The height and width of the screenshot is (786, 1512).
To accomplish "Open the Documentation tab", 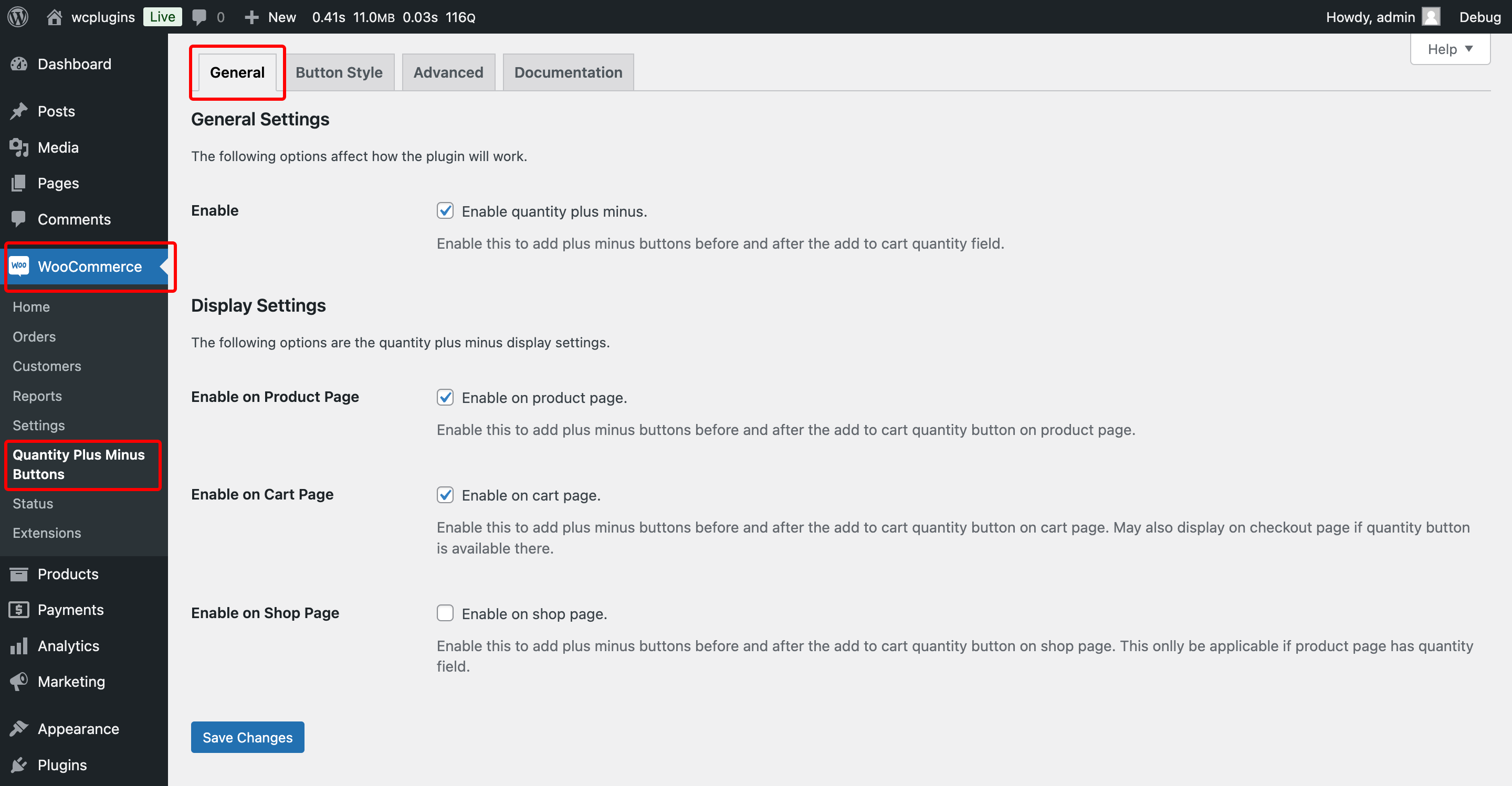I will pos(568,71).
